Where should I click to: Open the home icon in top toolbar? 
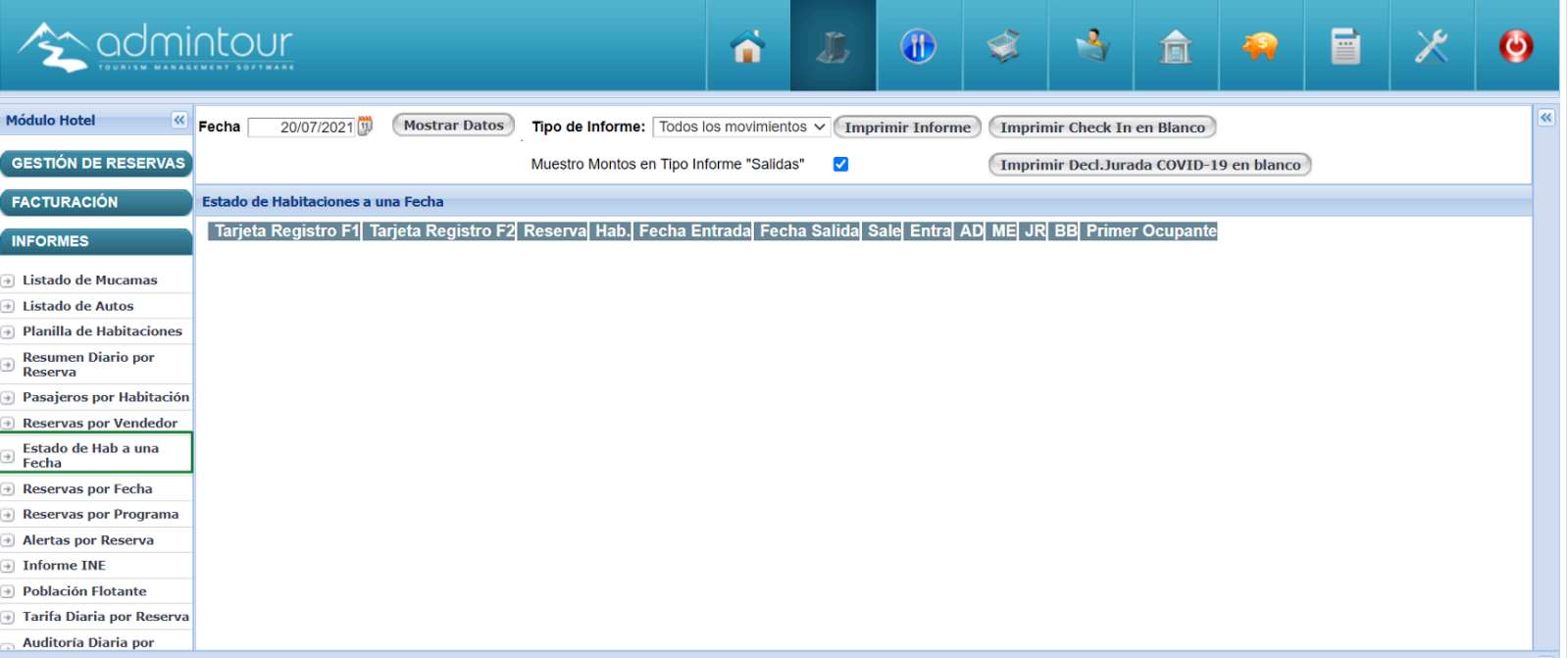click(x=747, y=46)
